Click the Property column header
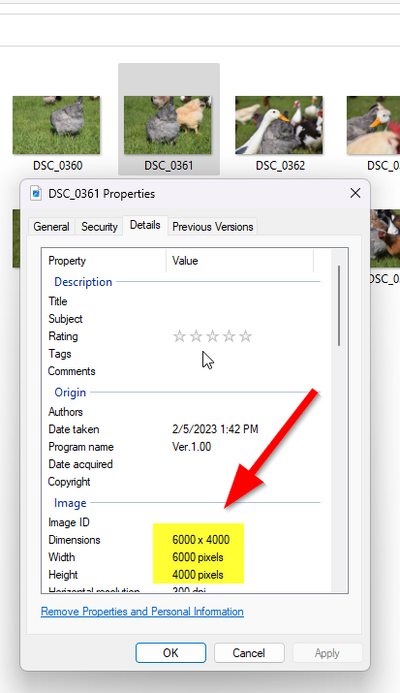 click(x=104, y=261)
